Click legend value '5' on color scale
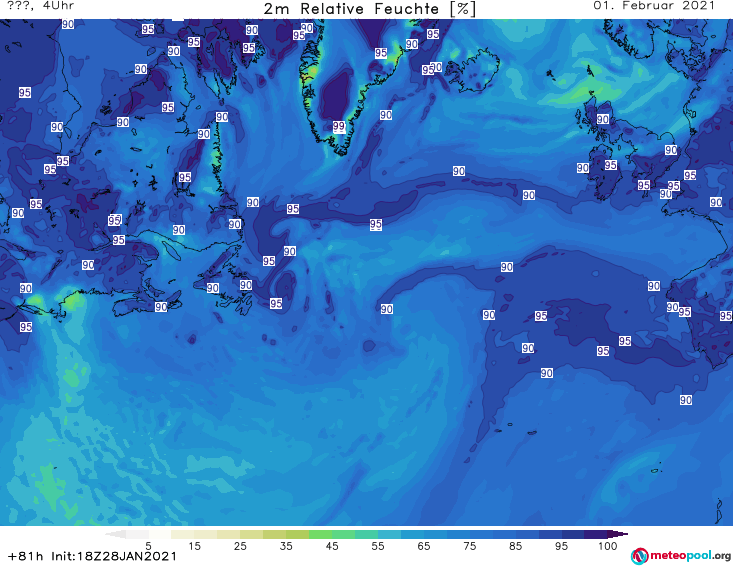Screen dimensions: 733x566 148,546
